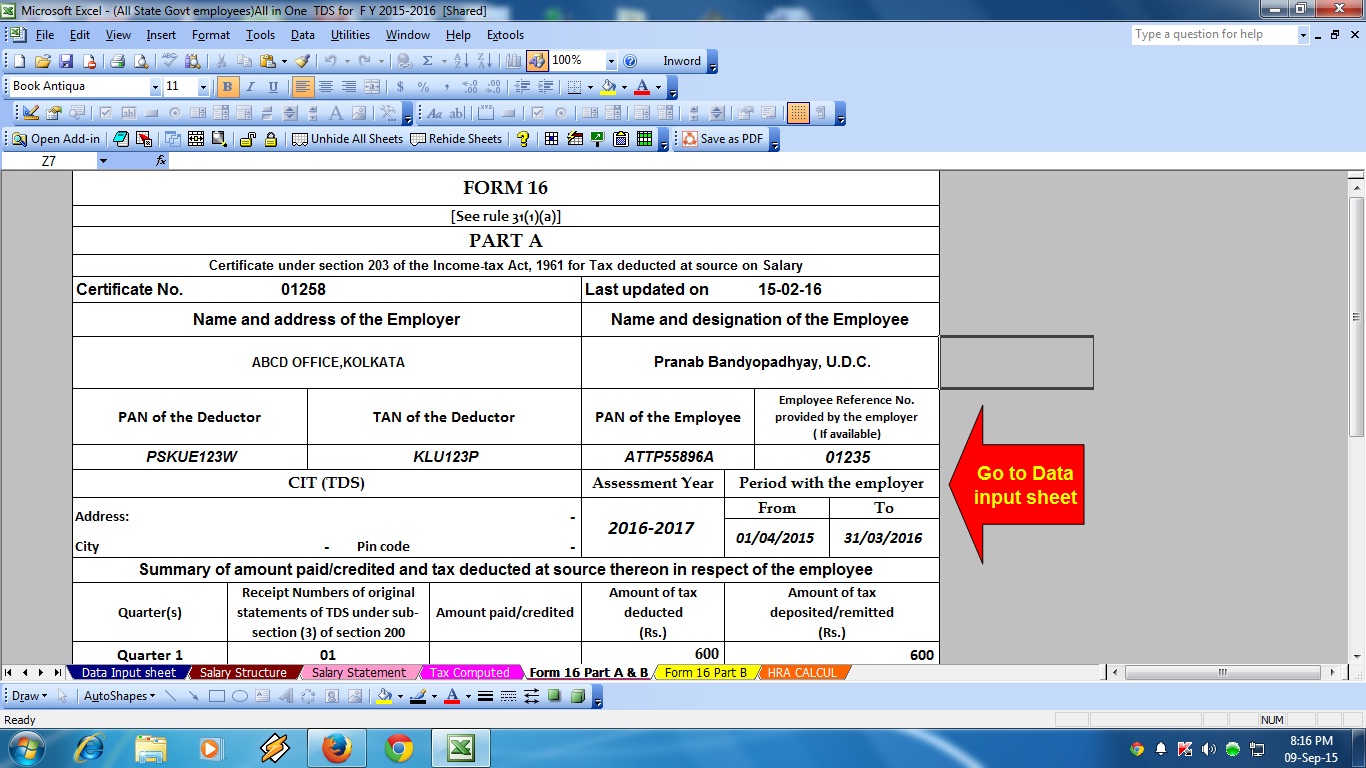Image resolution: width=1366 pixels, height=768 pixels.
Task: Toggle Center alignment
Action: tap(326, 87)
